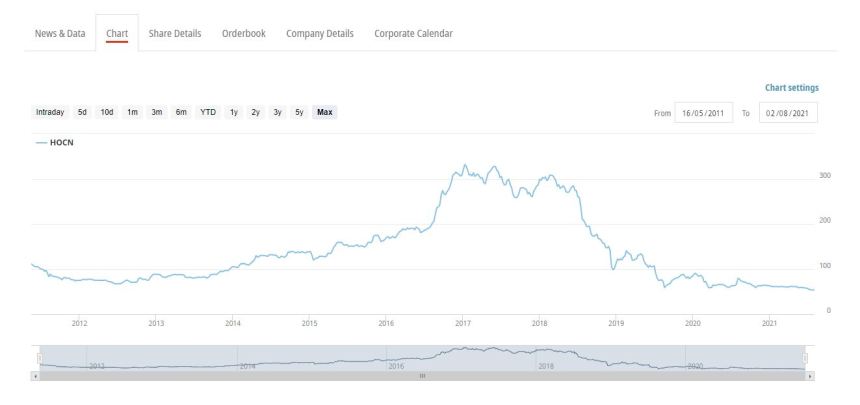Click the right navigator range handle
The image size is (860, 405).
tap(806, 357)
